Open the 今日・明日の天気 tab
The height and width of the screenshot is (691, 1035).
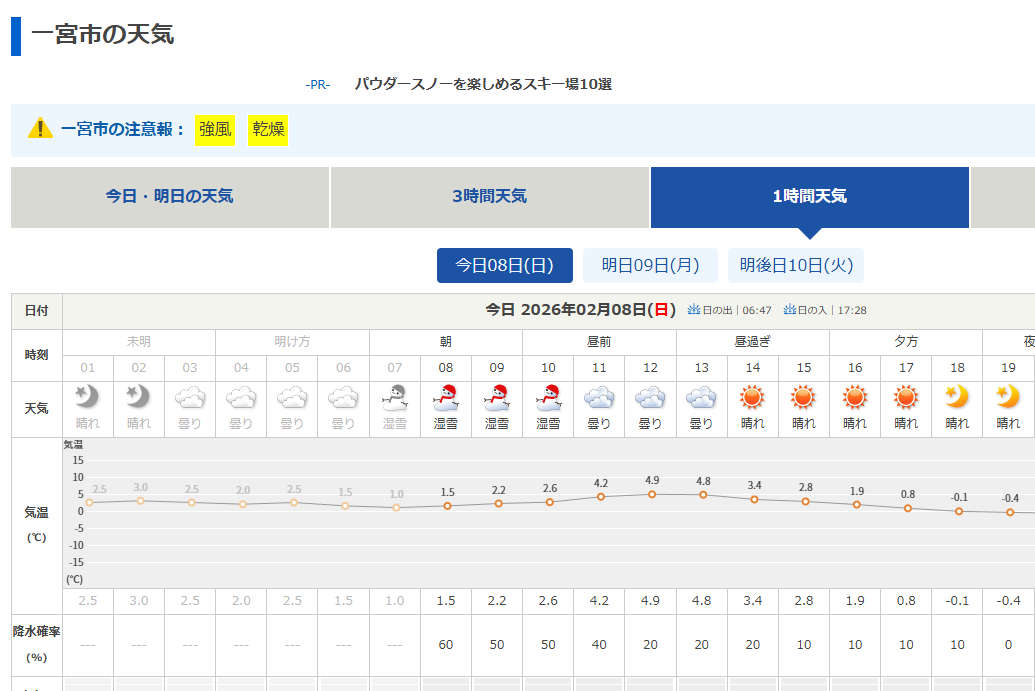click(170, 197)
